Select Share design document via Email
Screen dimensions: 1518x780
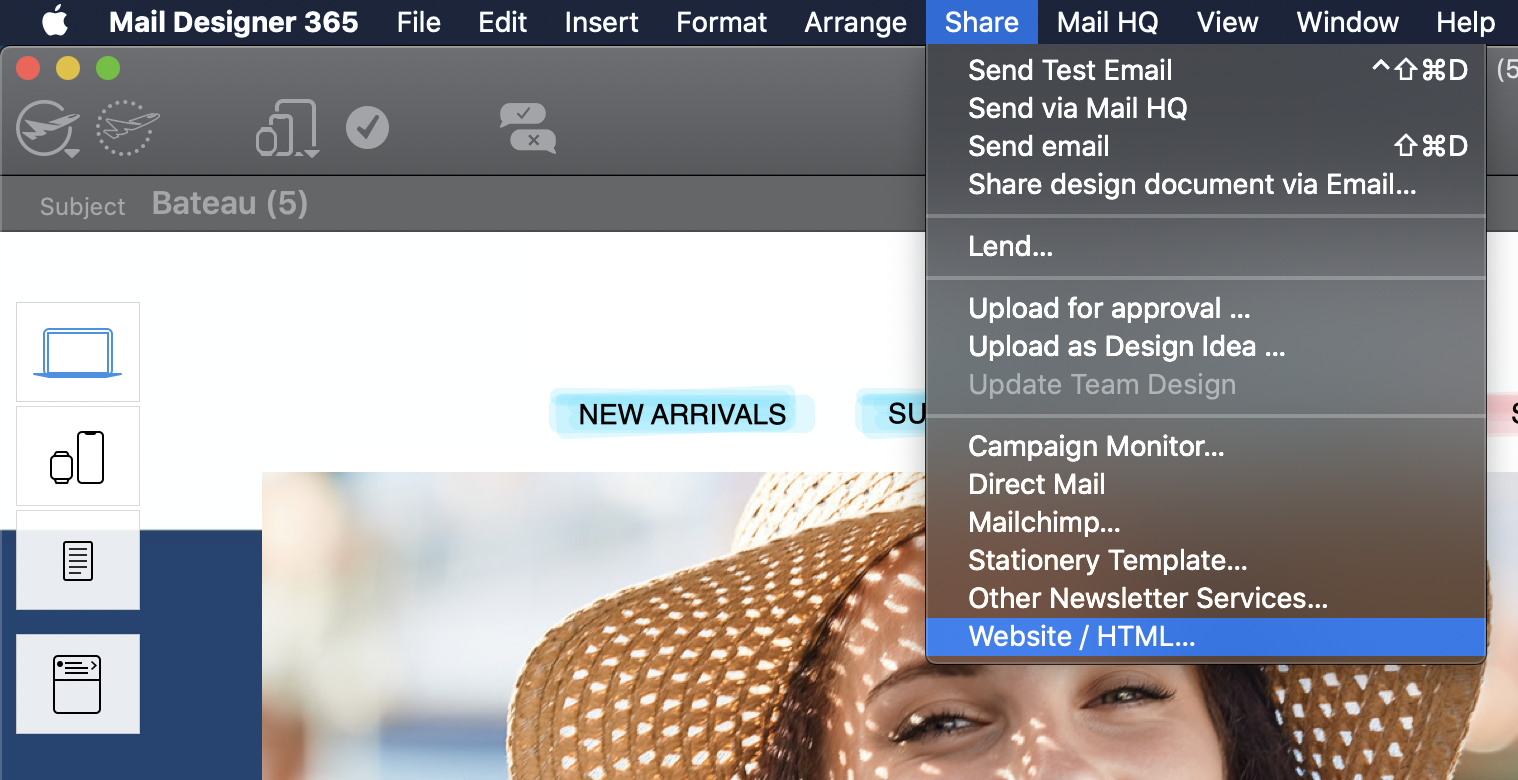point(1206,184)
